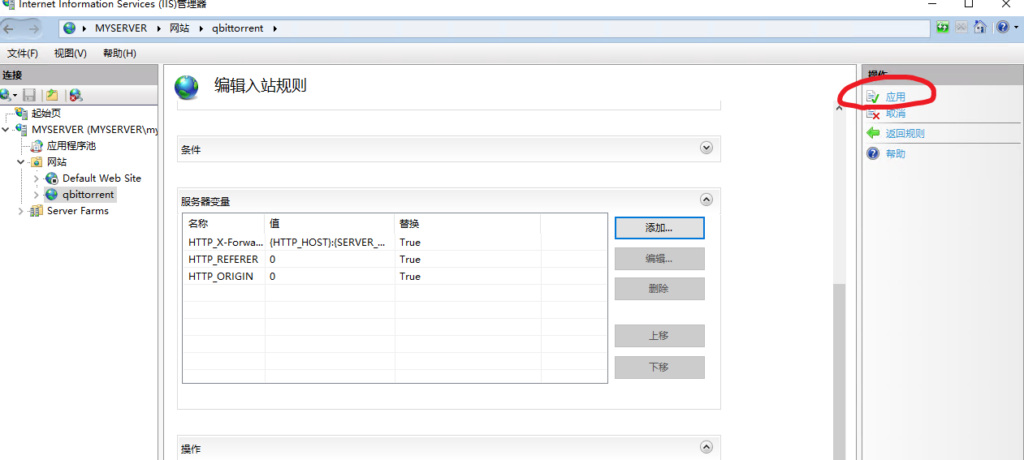Click the up folder icon in connections toolbar
This screenshot has width=1024, height=460.
tap(51, 95)
